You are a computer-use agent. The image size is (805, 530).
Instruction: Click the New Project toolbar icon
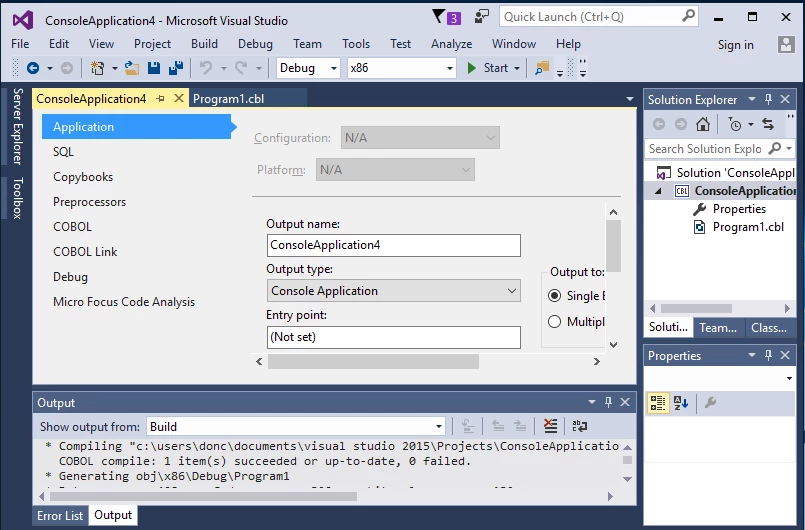point(98,68)
